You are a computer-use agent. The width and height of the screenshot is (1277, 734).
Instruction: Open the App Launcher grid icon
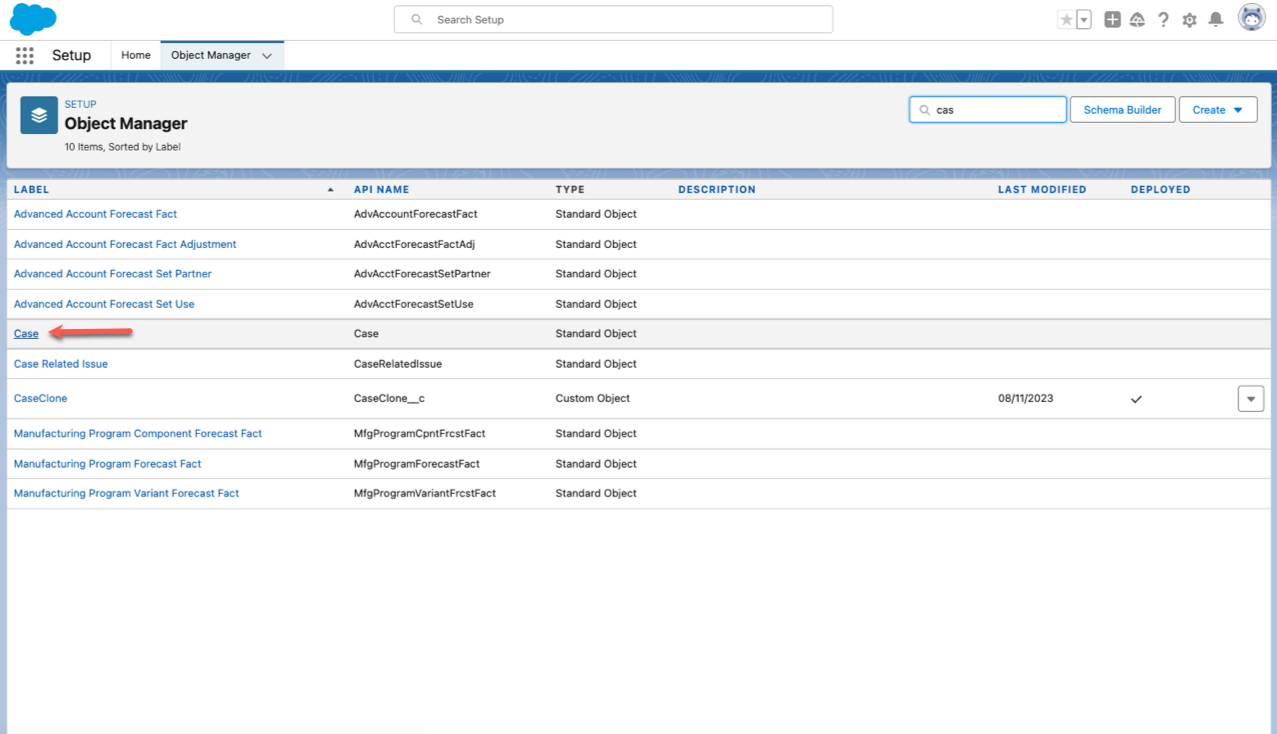tap(25, 56)
